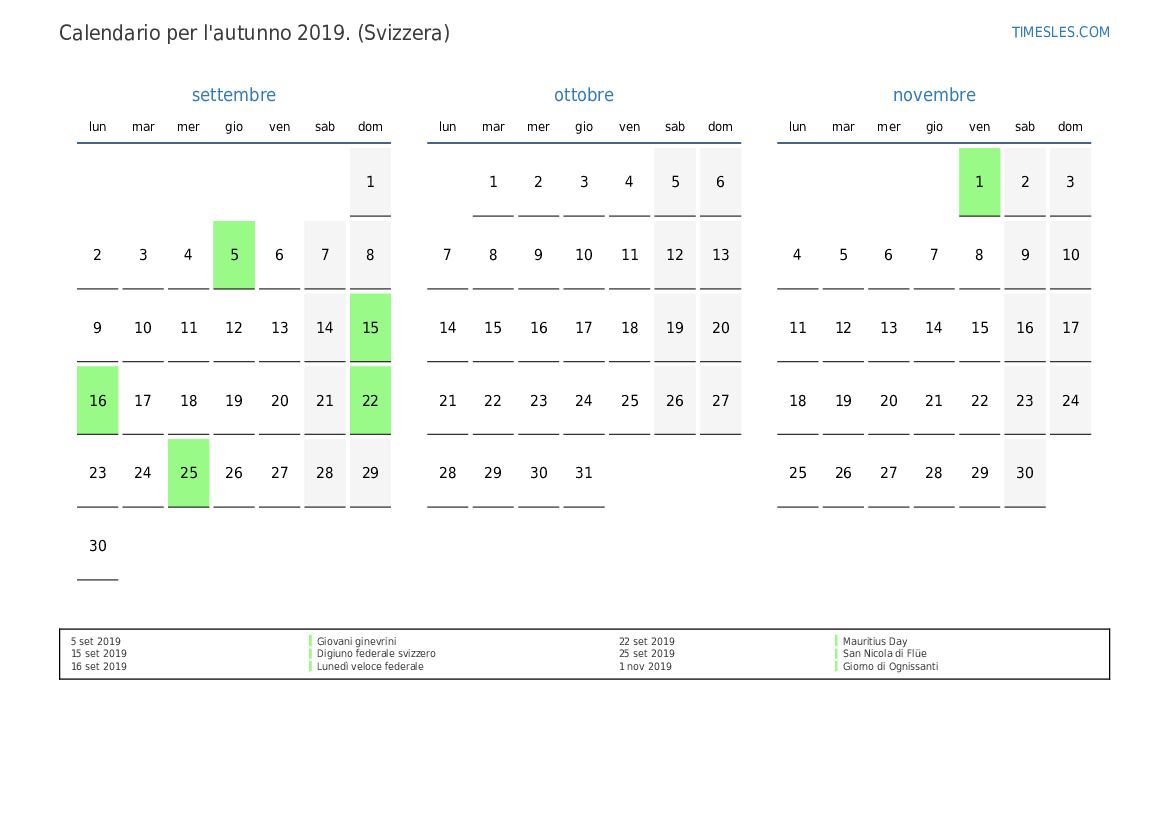Screen dimensions: 1169x827
Task: Select highlighted September 25 cell
Action: pyautogui.click(x=189, y=473)
